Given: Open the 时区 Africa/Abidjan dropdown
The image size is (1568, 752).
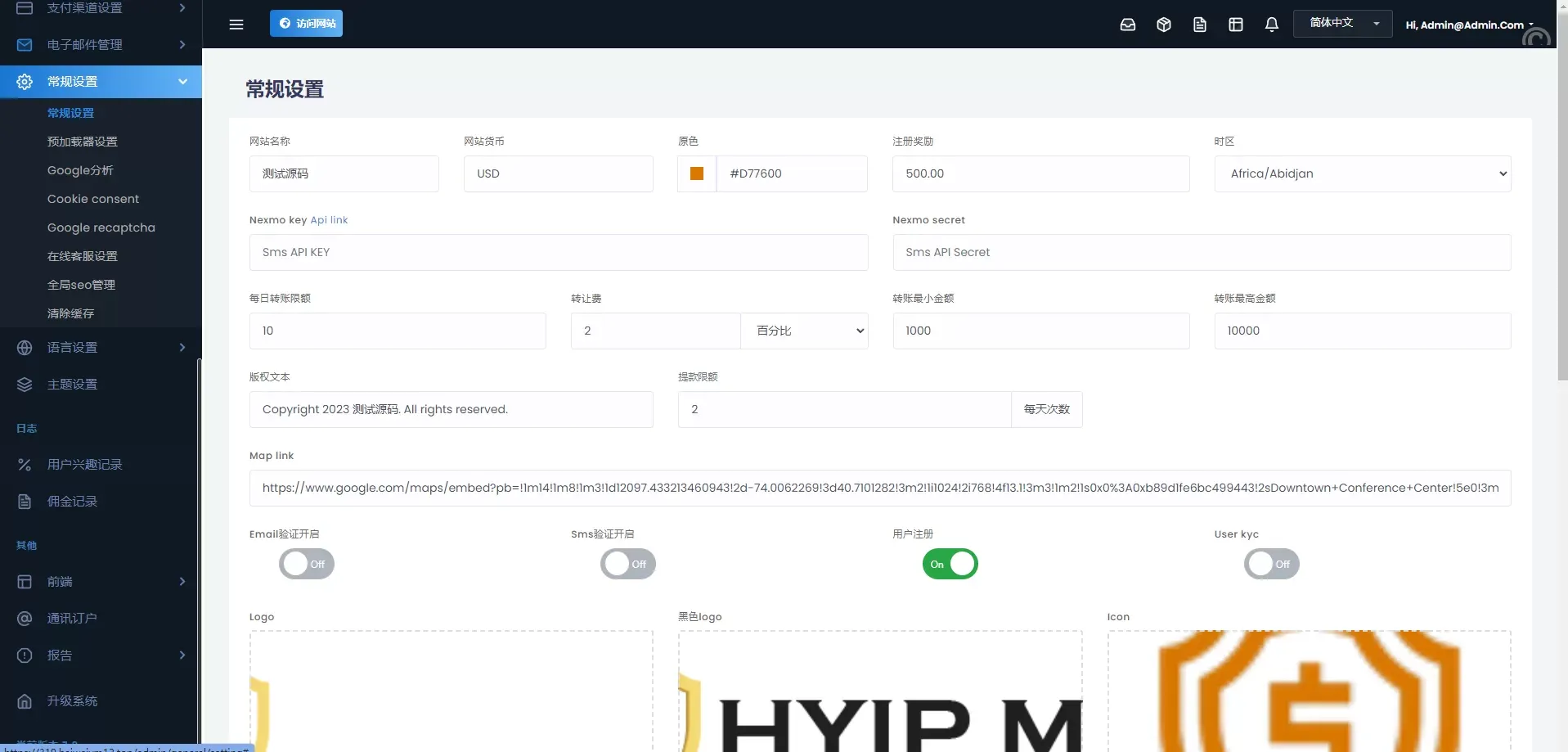Looking at the screenshot, I should point(1362,173).
